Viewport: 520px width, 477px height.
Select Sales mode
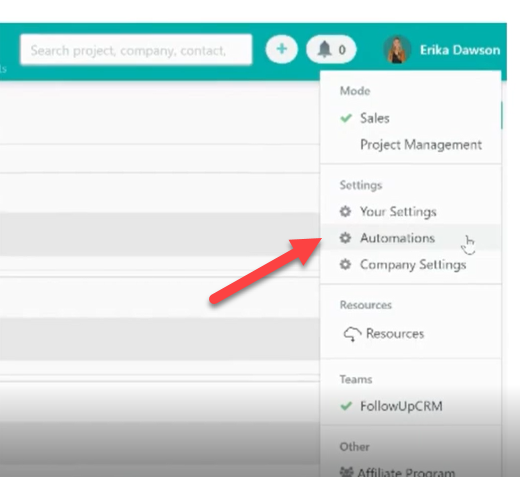pos(375,118)
